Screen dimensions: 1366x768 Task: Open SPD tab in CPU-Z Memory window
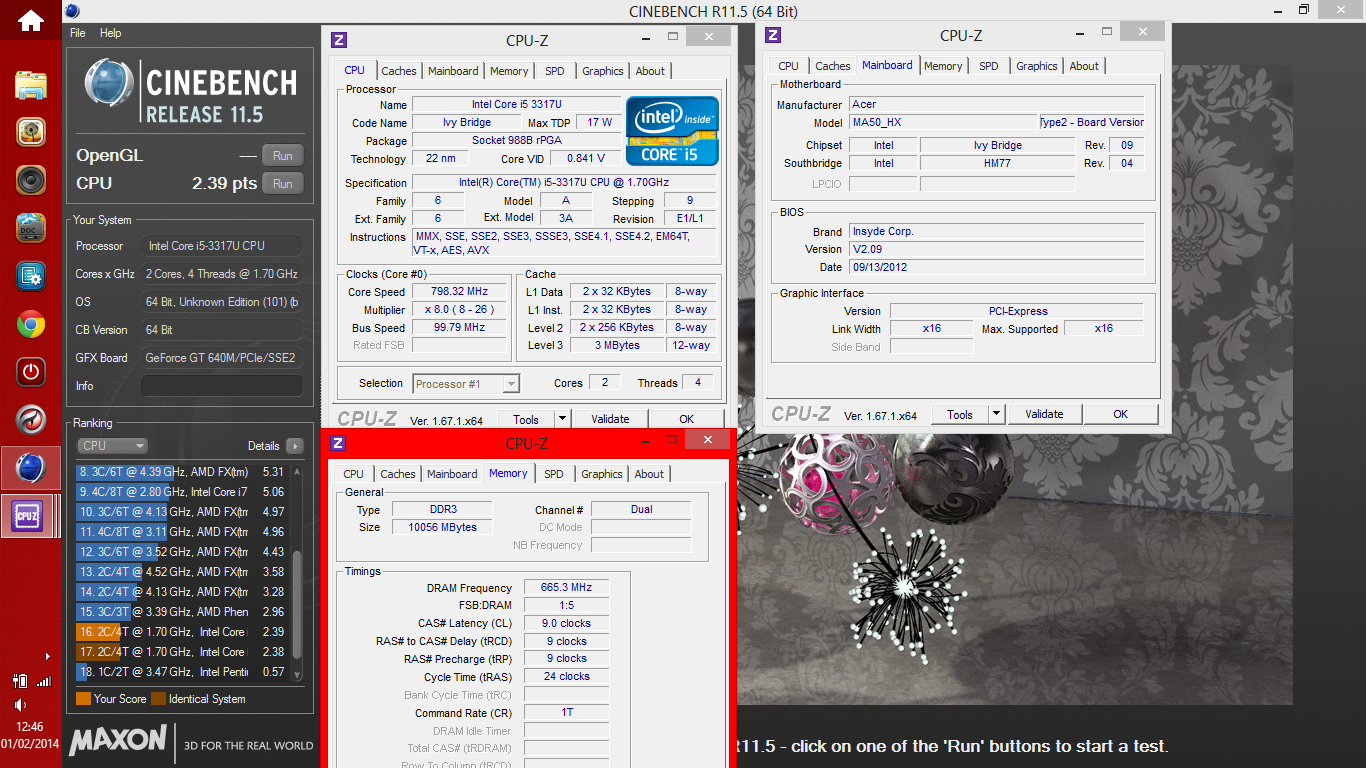pos(554,474)
